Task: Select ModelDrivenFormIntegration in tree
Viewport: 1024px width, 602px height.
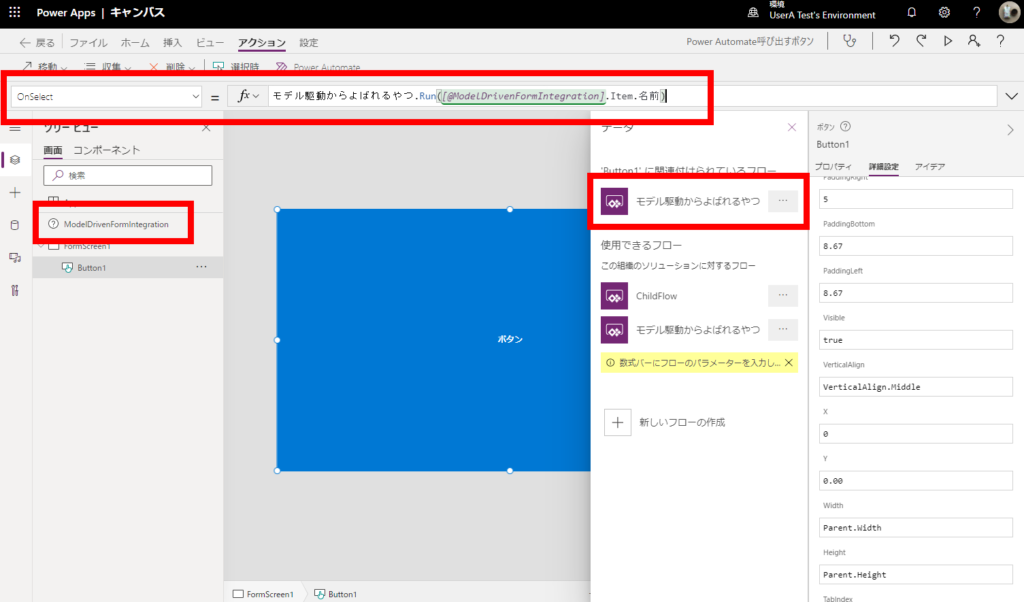Action: [116, 224]
